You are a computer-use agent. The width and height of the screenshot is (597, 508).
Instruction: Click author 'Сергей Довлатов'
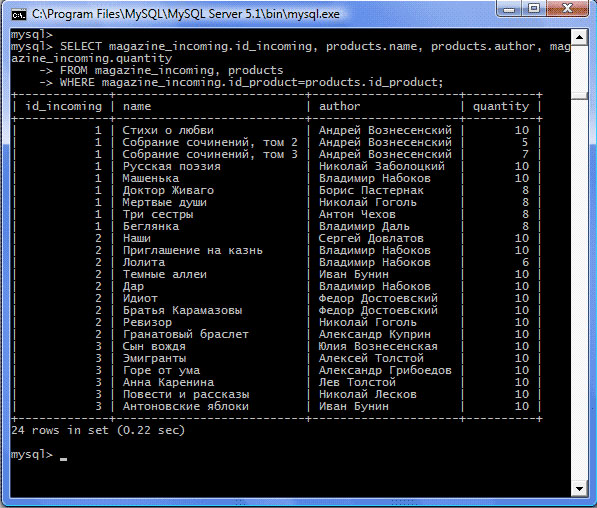pyautogui.click(x=371, y=238)
